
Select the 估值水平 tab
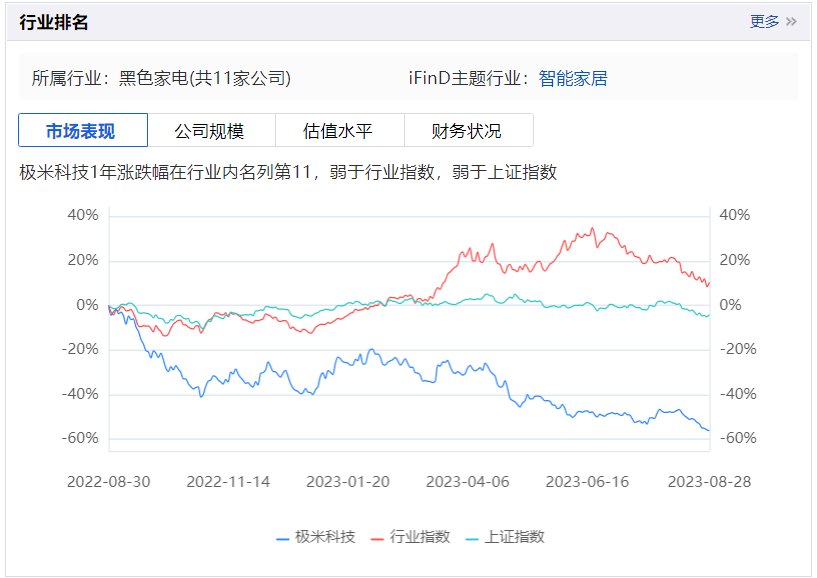338,131
